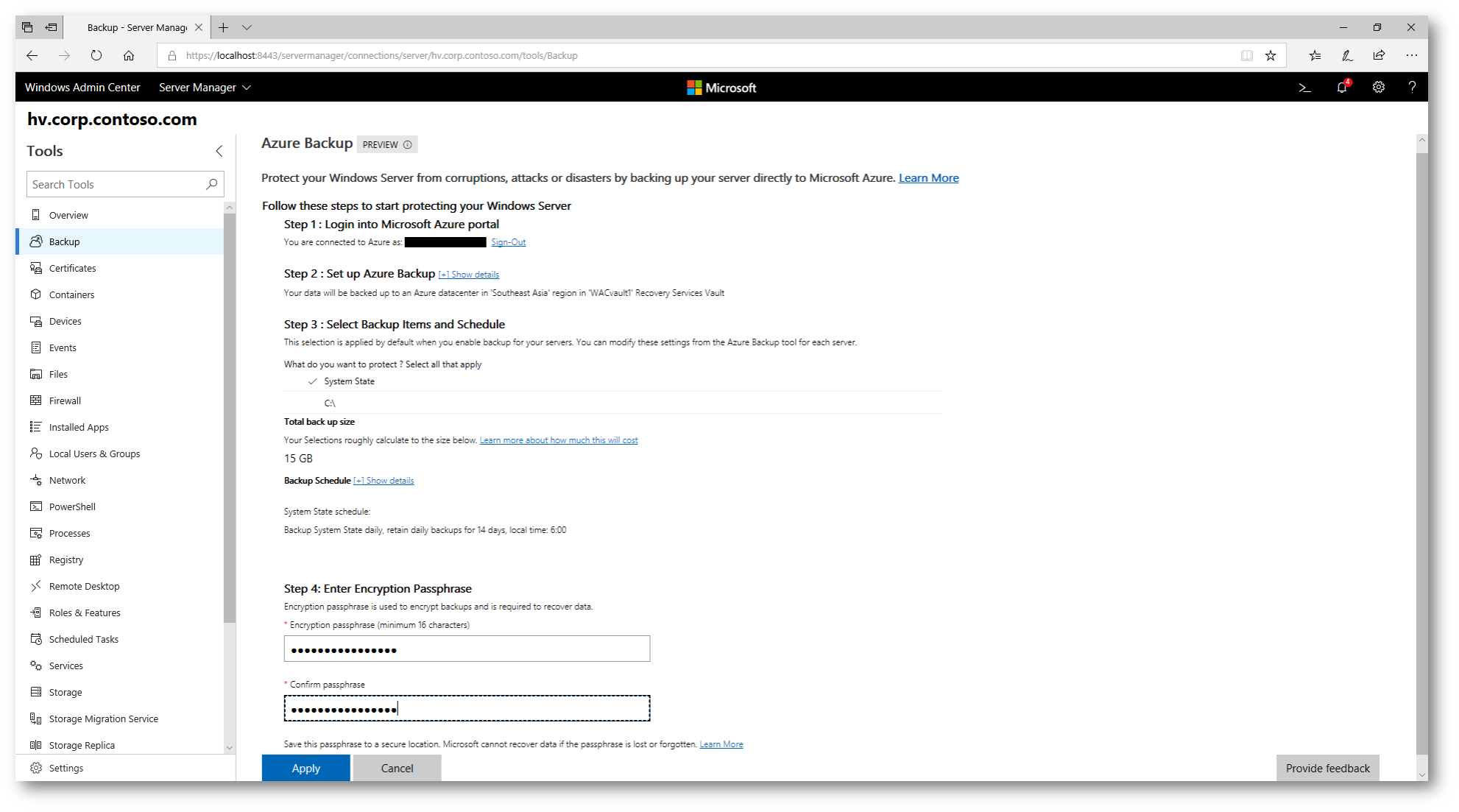Click the Azure Sign-Out link
The image size is (1459, 812).
coord(508,242)
